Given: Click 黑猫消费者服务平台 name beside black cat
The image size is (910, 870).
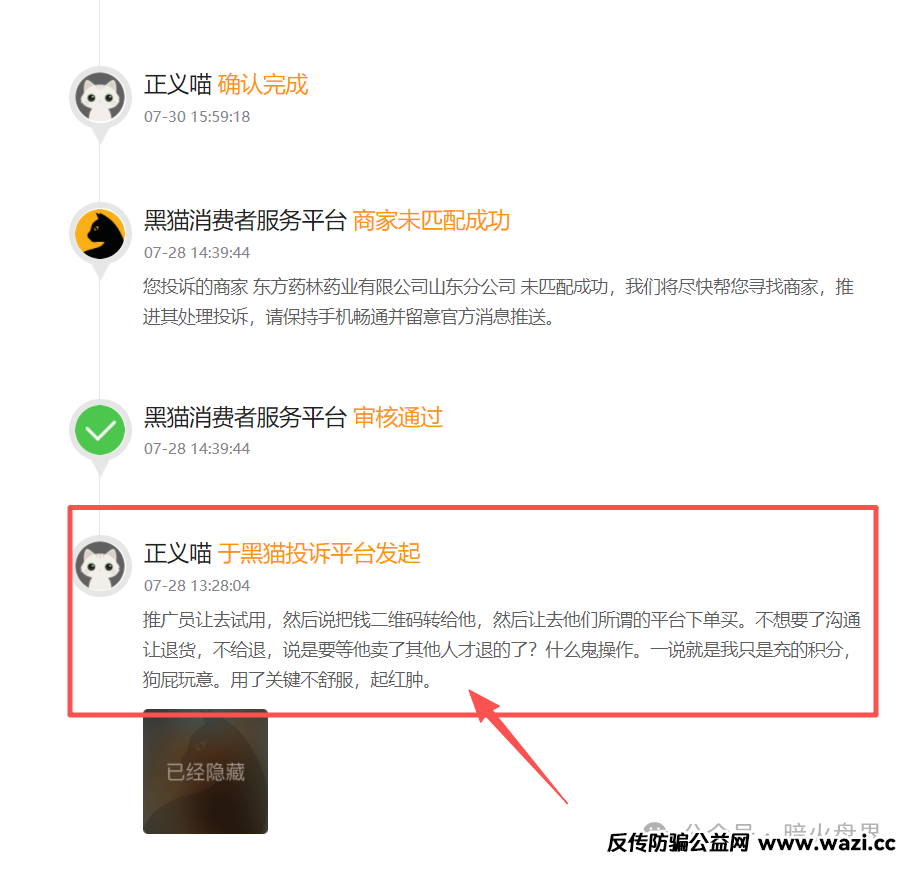Looking at the screenshot, I should [x=245, y=221].
